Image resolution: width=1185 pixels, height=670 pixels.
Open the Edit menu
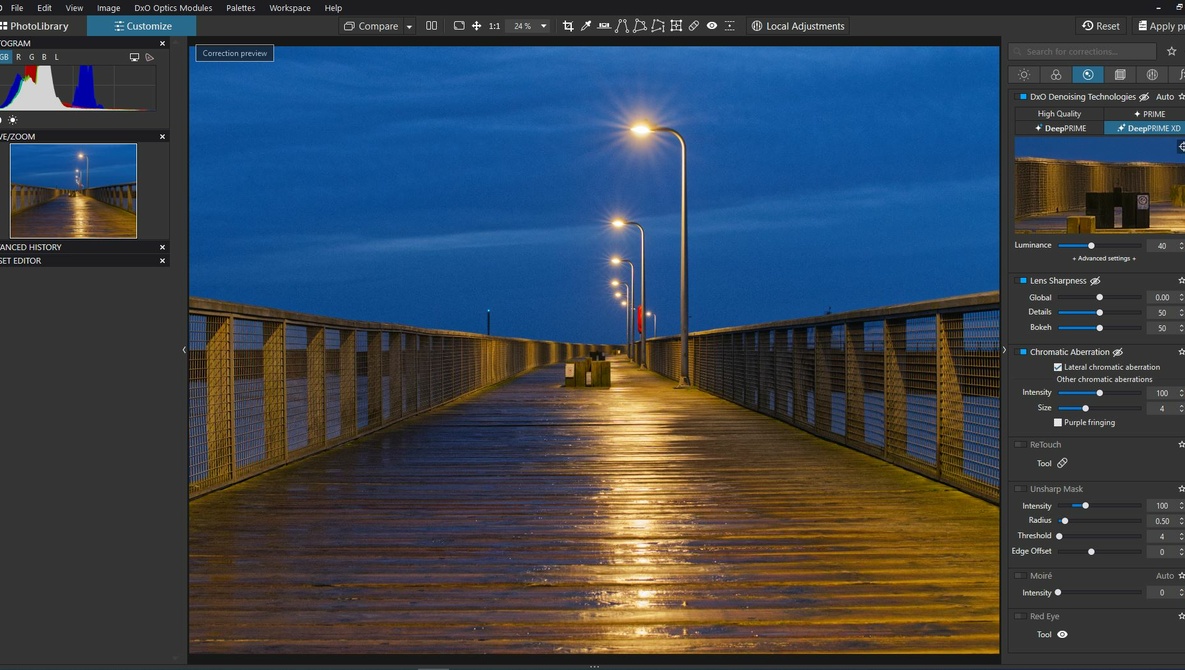pos(45,8)
